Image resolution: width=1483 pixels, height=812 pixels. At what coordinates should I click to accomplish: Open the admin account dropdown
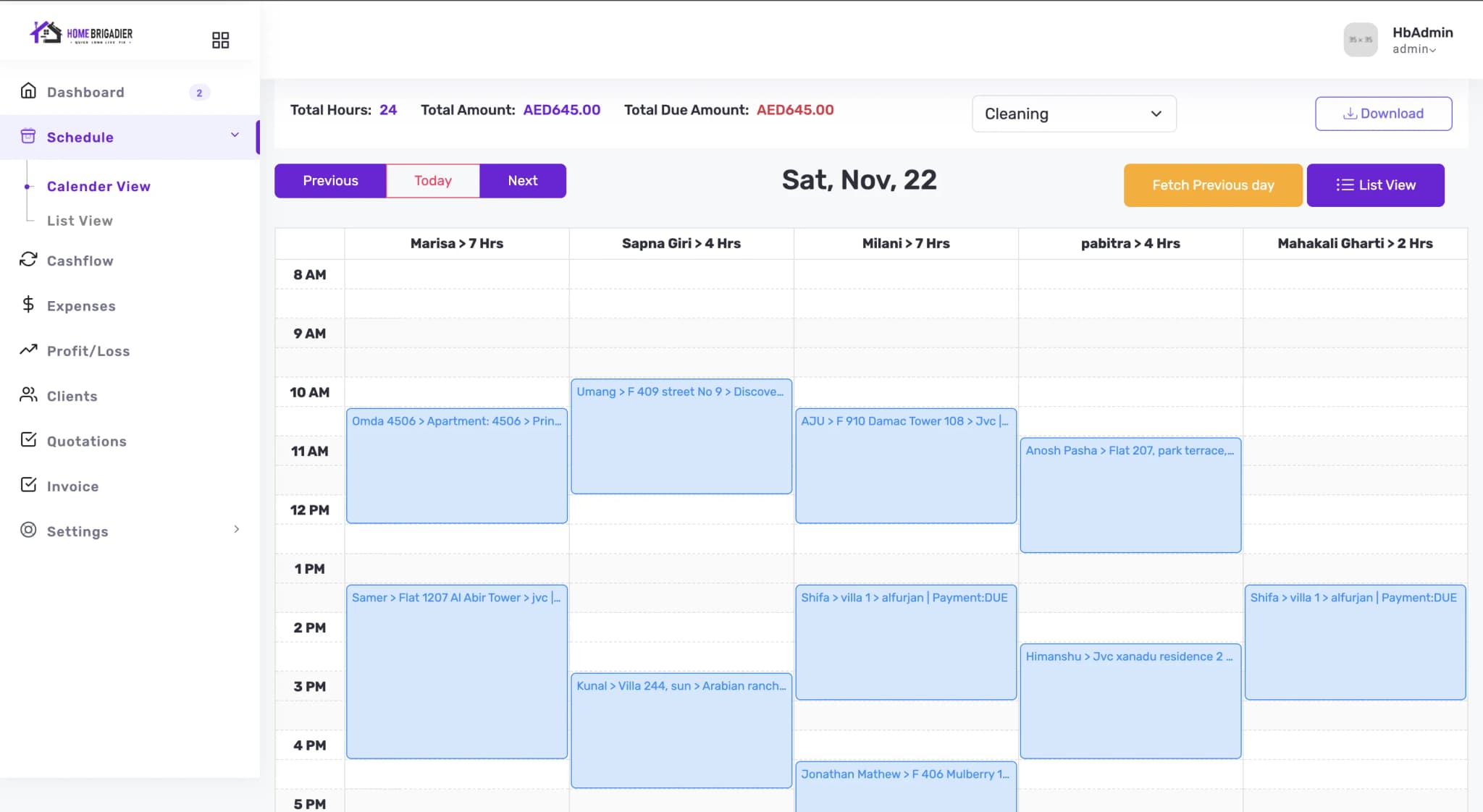click(x=1413, y=49)
